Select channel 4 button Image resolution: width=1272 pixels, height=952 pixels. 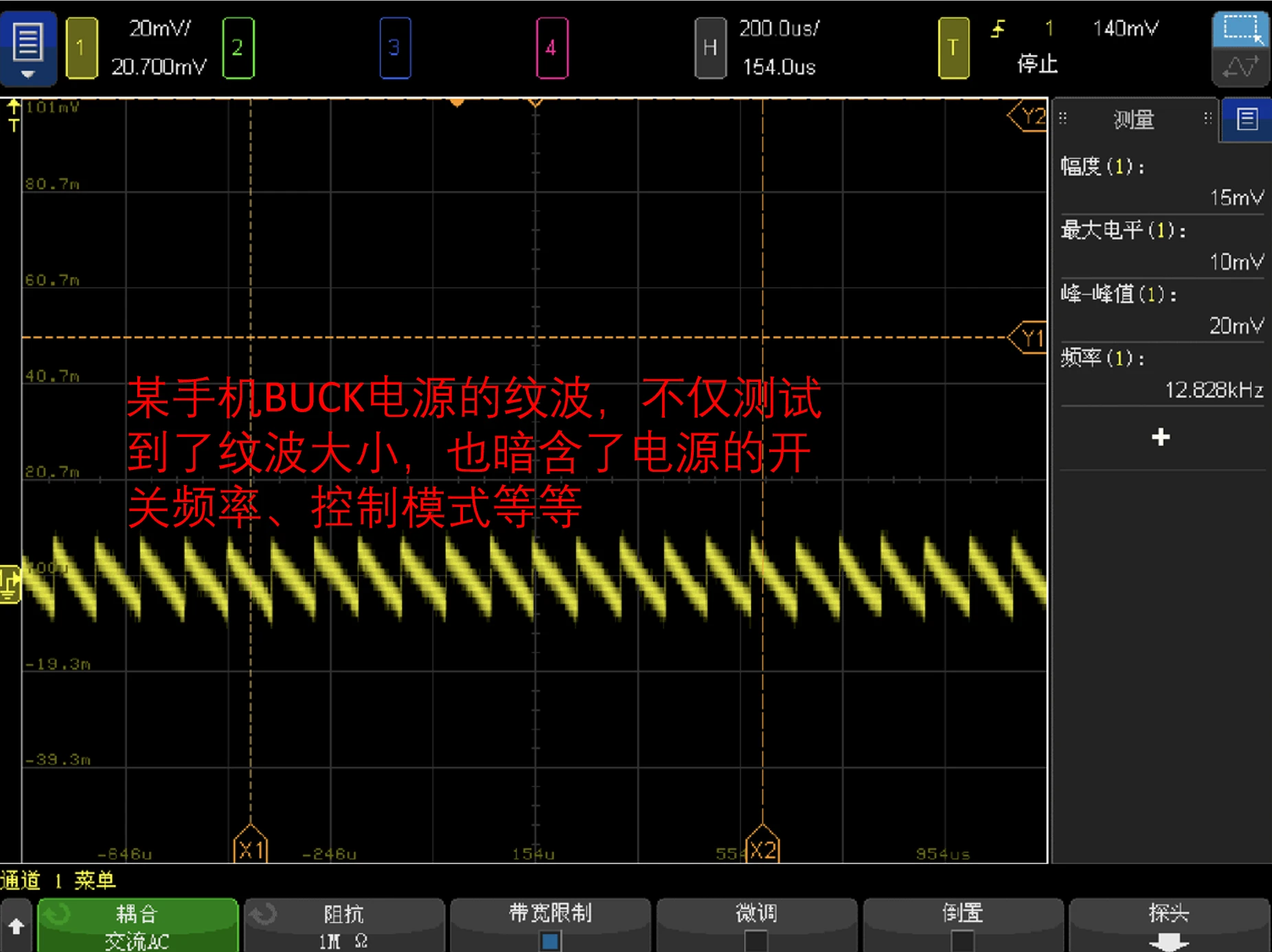(551, 47)
